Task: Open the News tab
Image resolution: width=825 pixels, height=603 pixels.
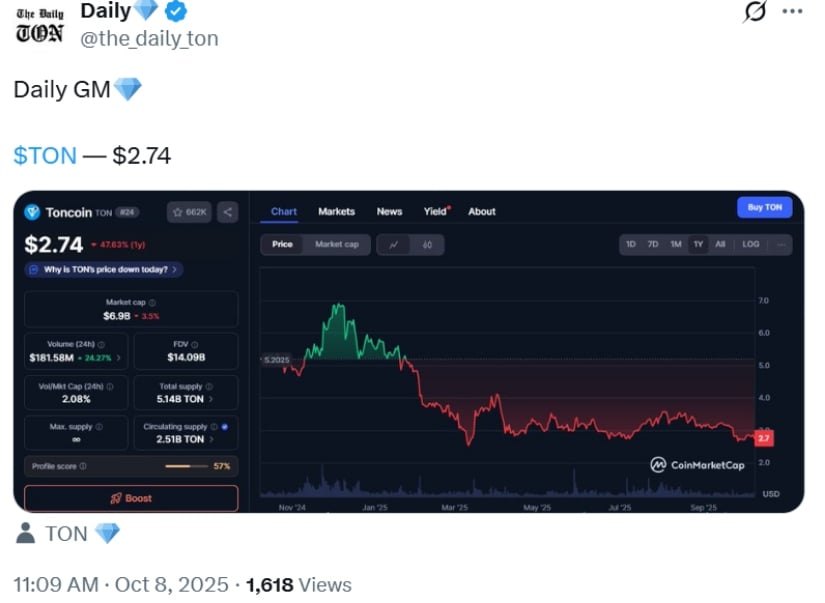Action: pyautogui.click(x=389, y=211)
